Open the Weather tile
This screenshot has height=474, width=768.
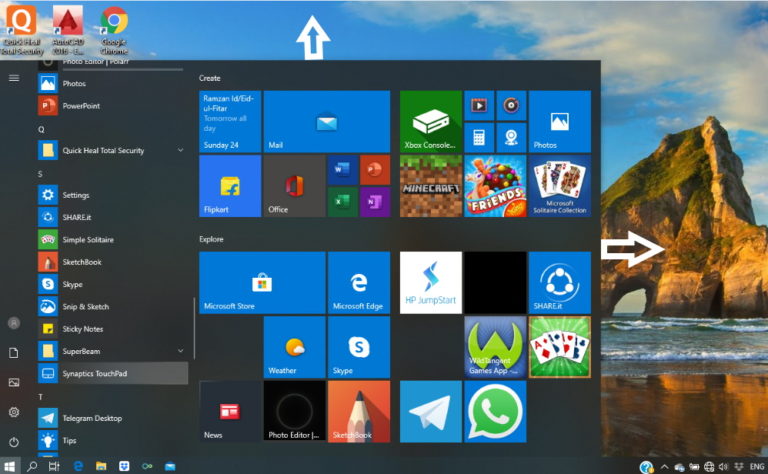click(294, 347)
